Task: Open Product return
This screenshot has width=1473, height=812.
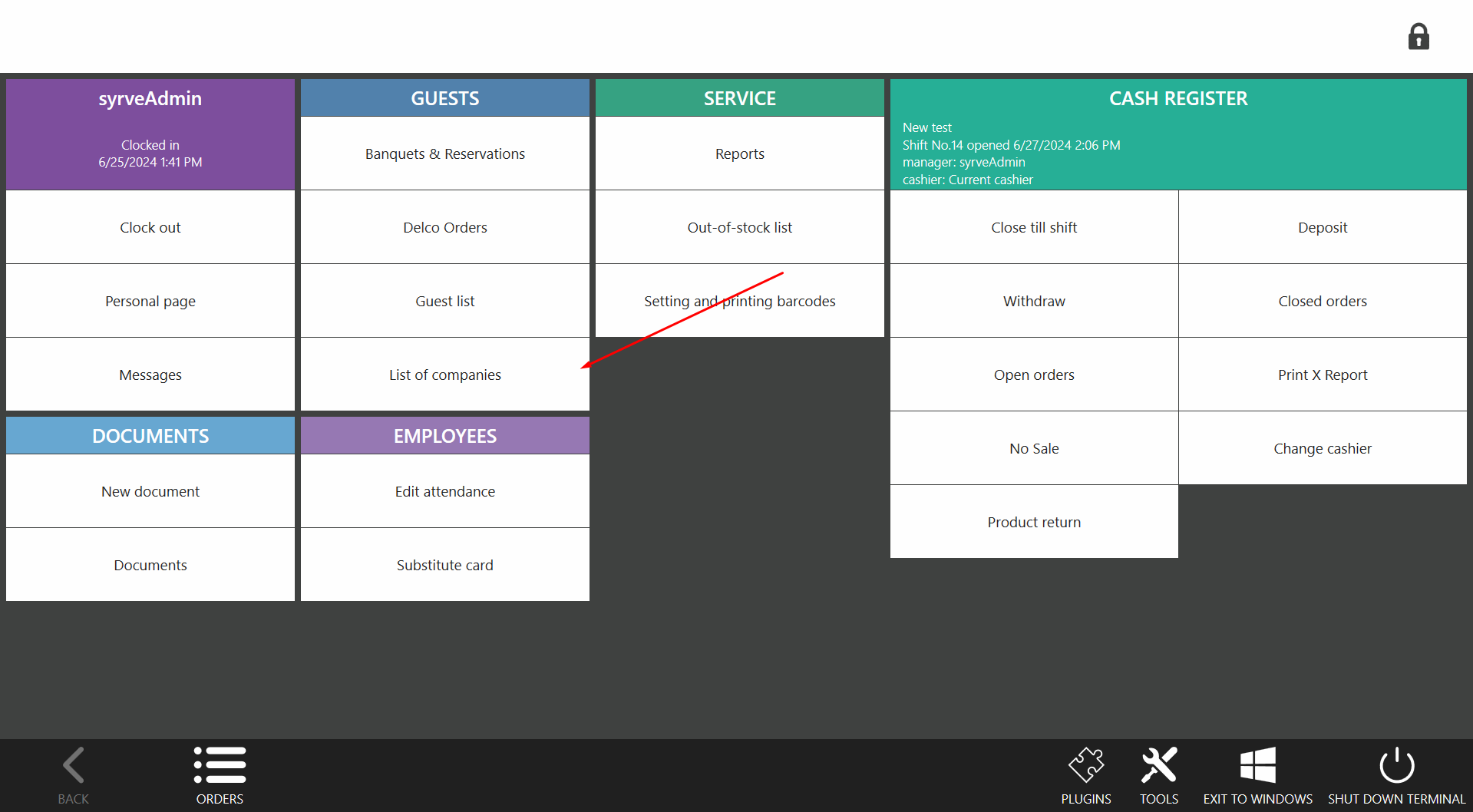Action: [x=1033, y=522]
